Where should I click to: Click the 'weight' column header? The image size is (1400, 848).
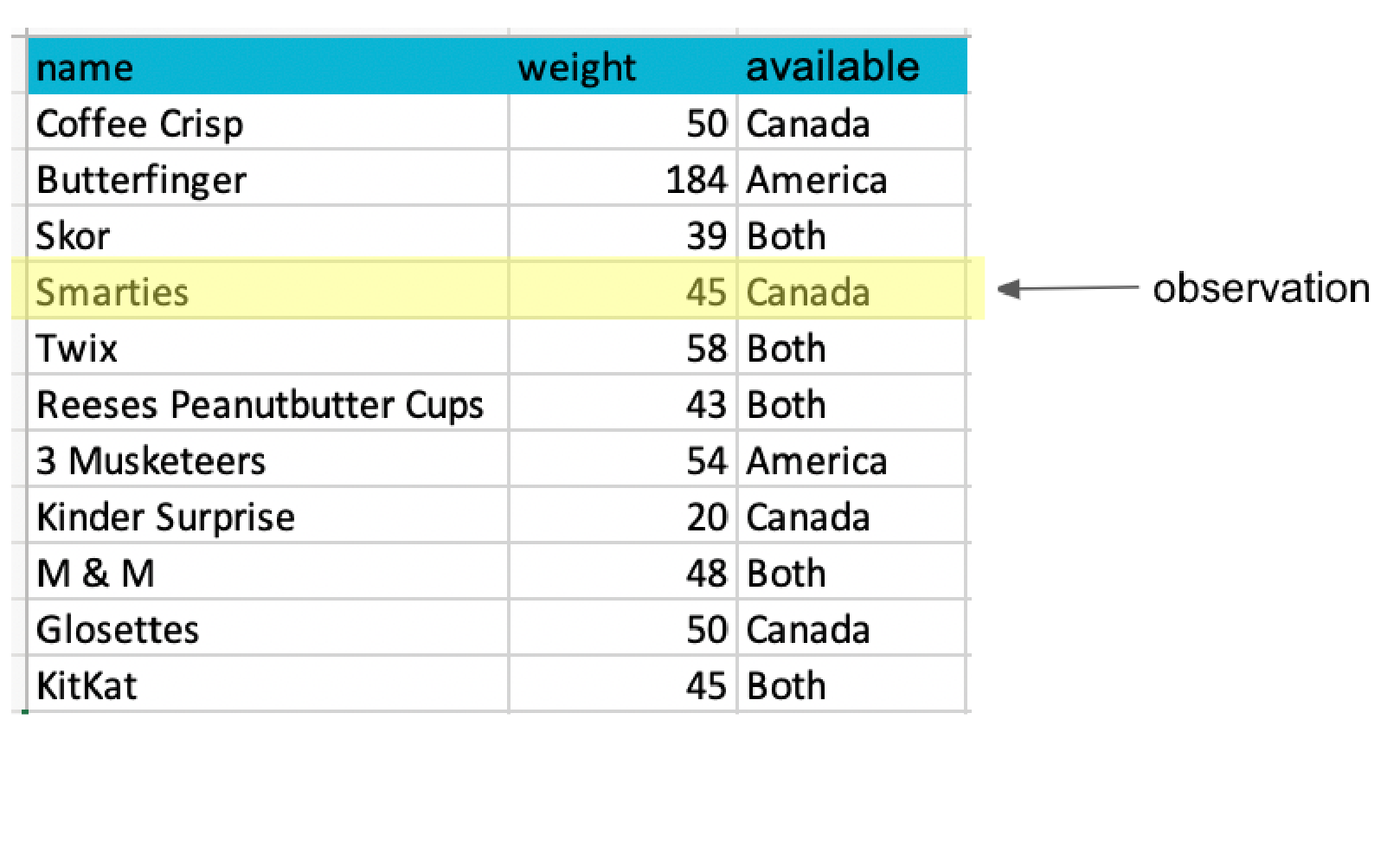pyautogui.click(x=576, y=67)
